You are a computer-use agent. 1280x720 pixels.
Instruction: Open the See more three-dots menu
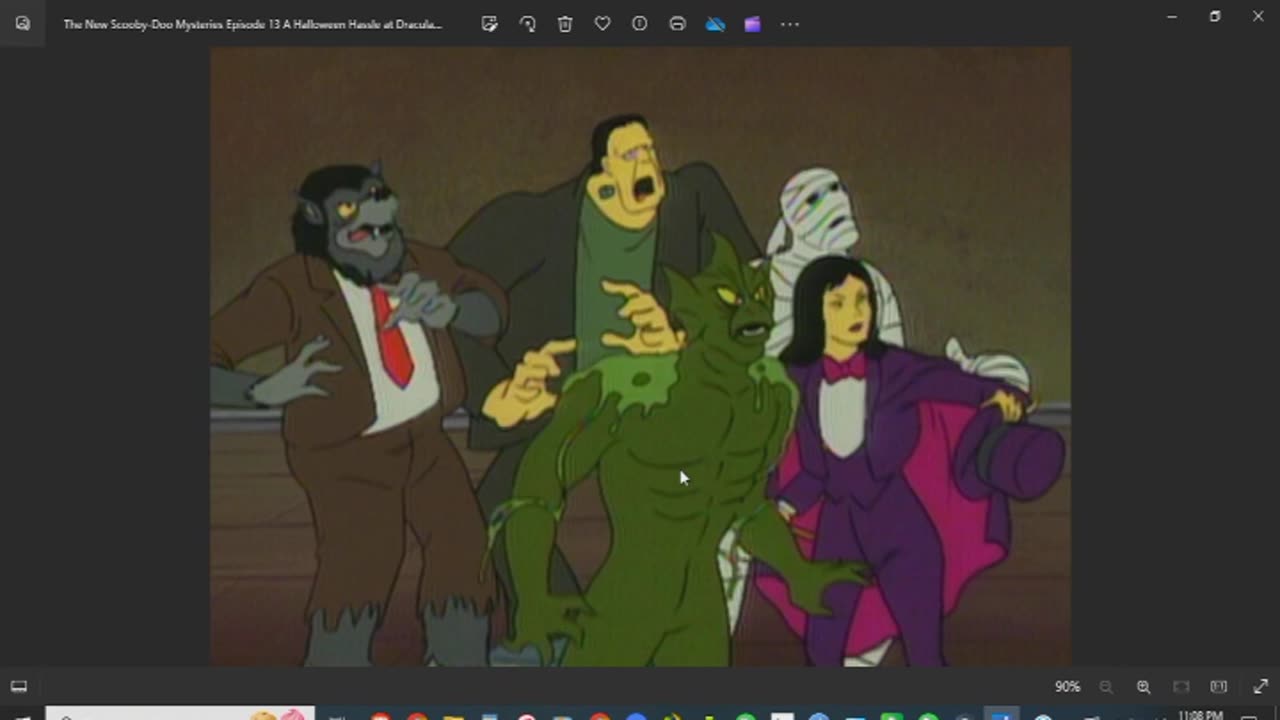click(x=790, y=24)
